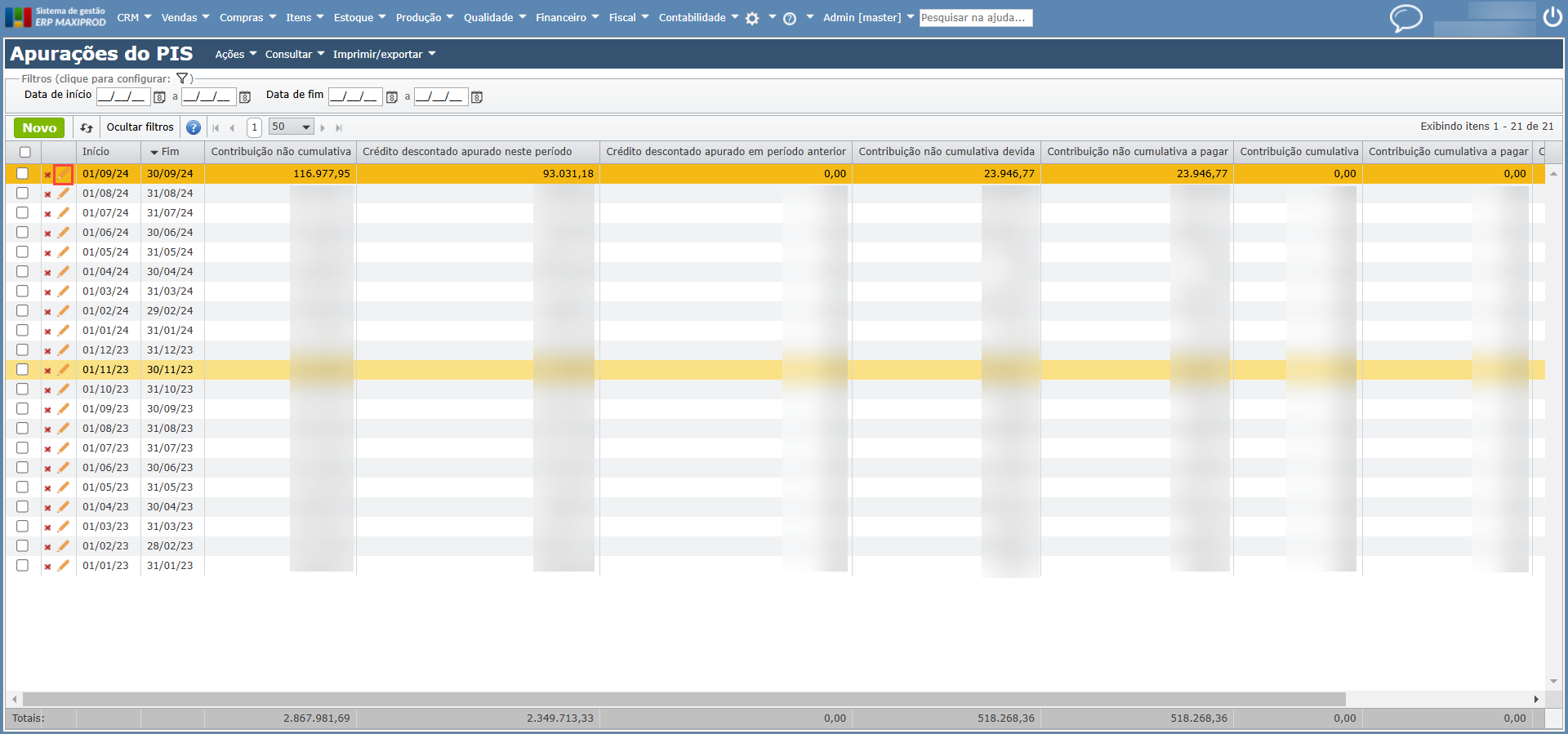The width and height of the screenshot is (1568, 734).
Task: Check the 01/07/24 row checkbox
Action: (x=23, y=213)
